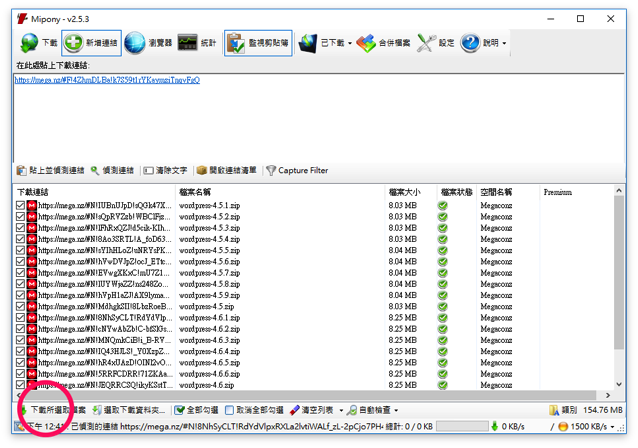Viewport: 638px width, 448px height.
Task: Expand the Help (說明) dropdown arrow
Action: 505,44
